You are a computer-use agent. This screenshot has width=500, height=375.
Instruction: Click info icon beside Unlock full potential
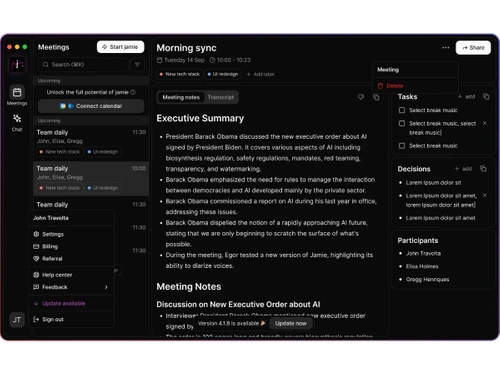click(133, 92)
